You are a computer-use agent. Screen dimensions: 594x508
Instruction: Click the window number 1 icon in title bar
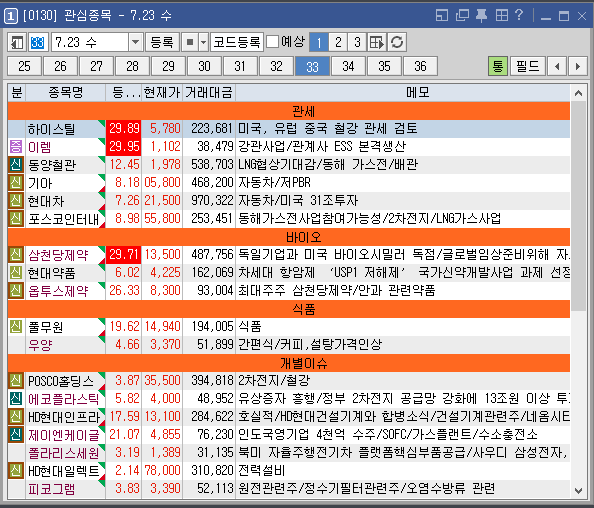coord(11,16)
